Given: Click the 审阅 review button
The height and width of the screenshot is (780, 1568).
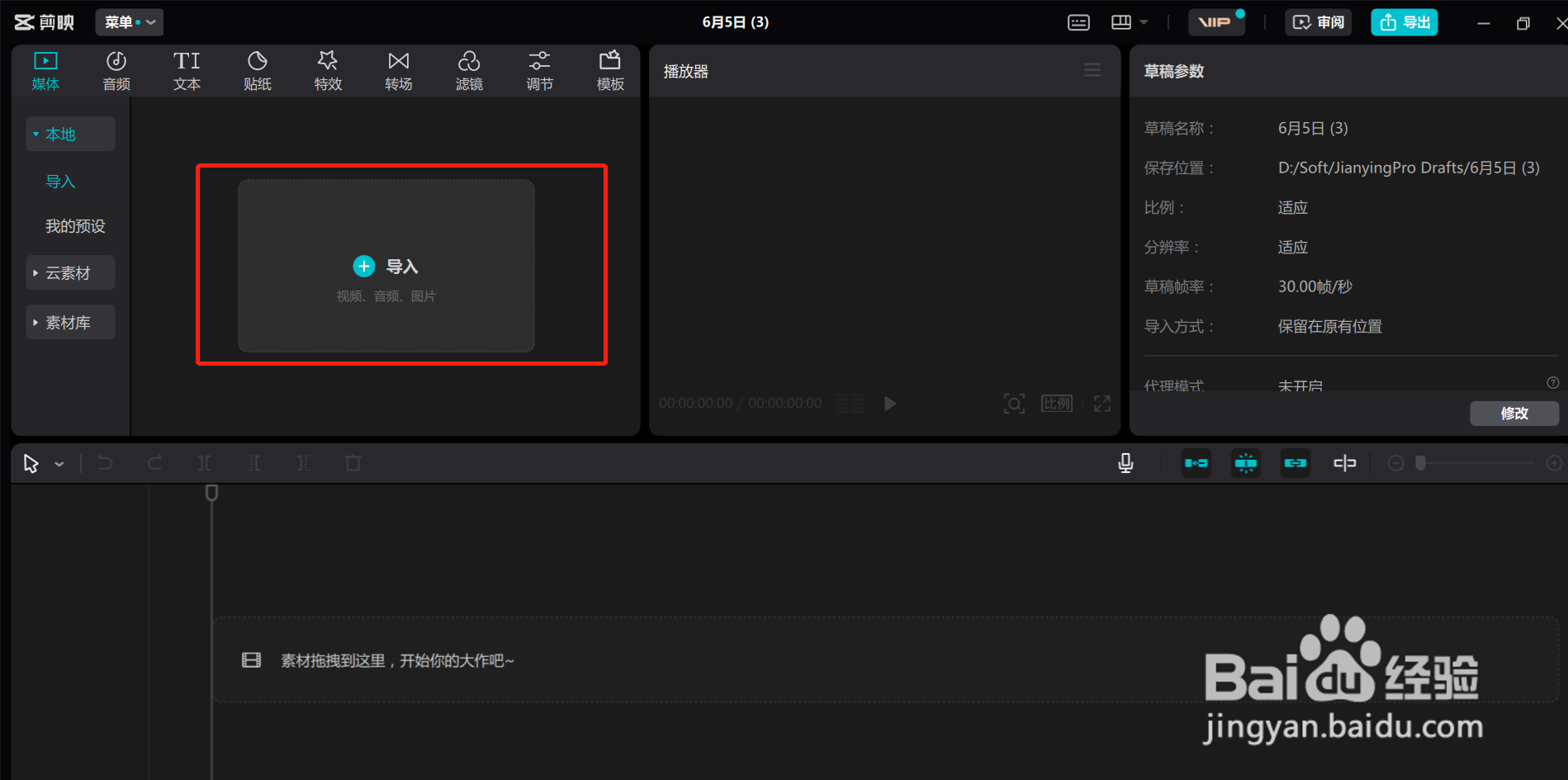Looking at the screenshot, I should [1318, 22].
